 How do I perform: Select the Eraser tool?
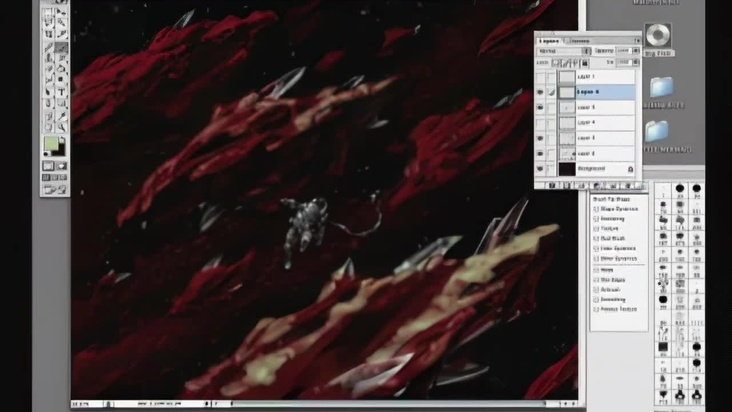click(49, 69)
